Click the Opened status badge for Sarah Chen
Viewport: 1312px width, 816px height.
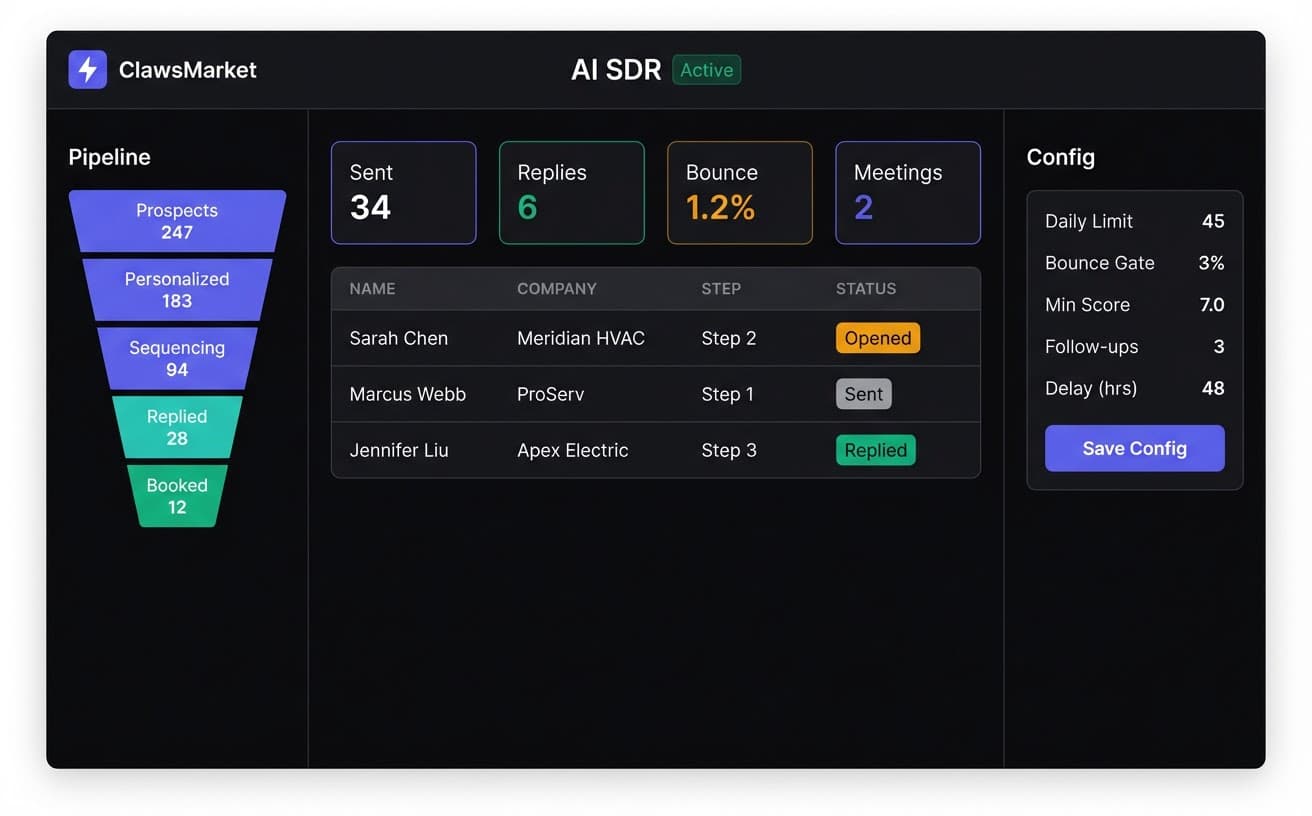(877, 338)
